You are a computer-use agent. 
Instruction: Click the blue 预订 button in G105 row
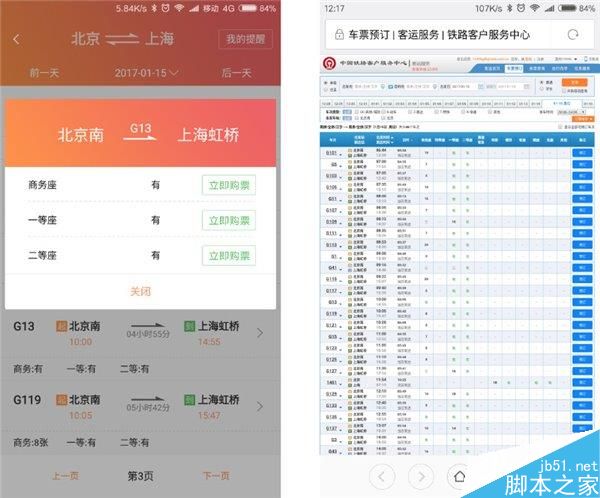point(582,187)
